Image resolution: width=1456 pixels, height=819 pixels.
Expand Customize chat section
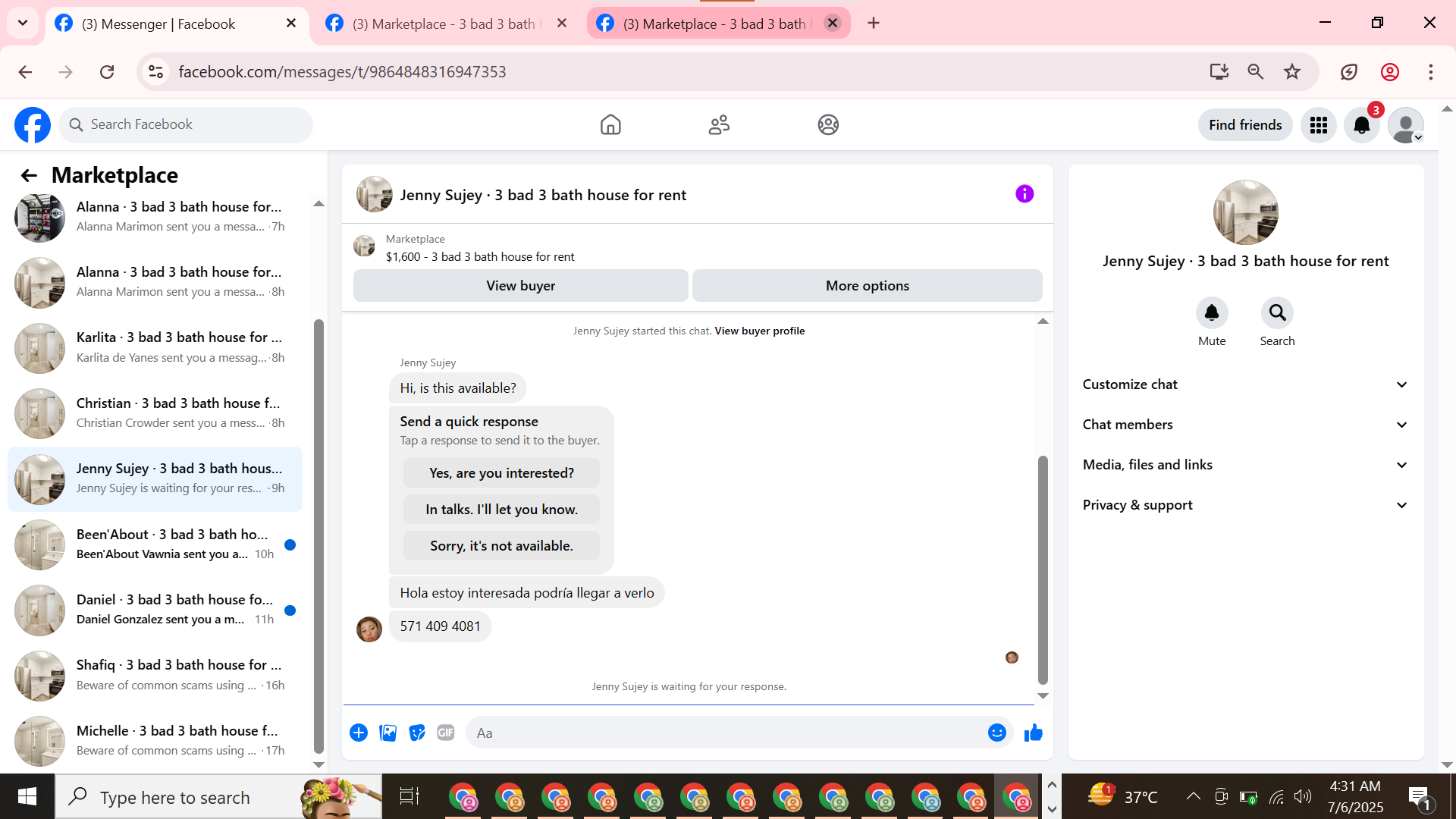1246,384
